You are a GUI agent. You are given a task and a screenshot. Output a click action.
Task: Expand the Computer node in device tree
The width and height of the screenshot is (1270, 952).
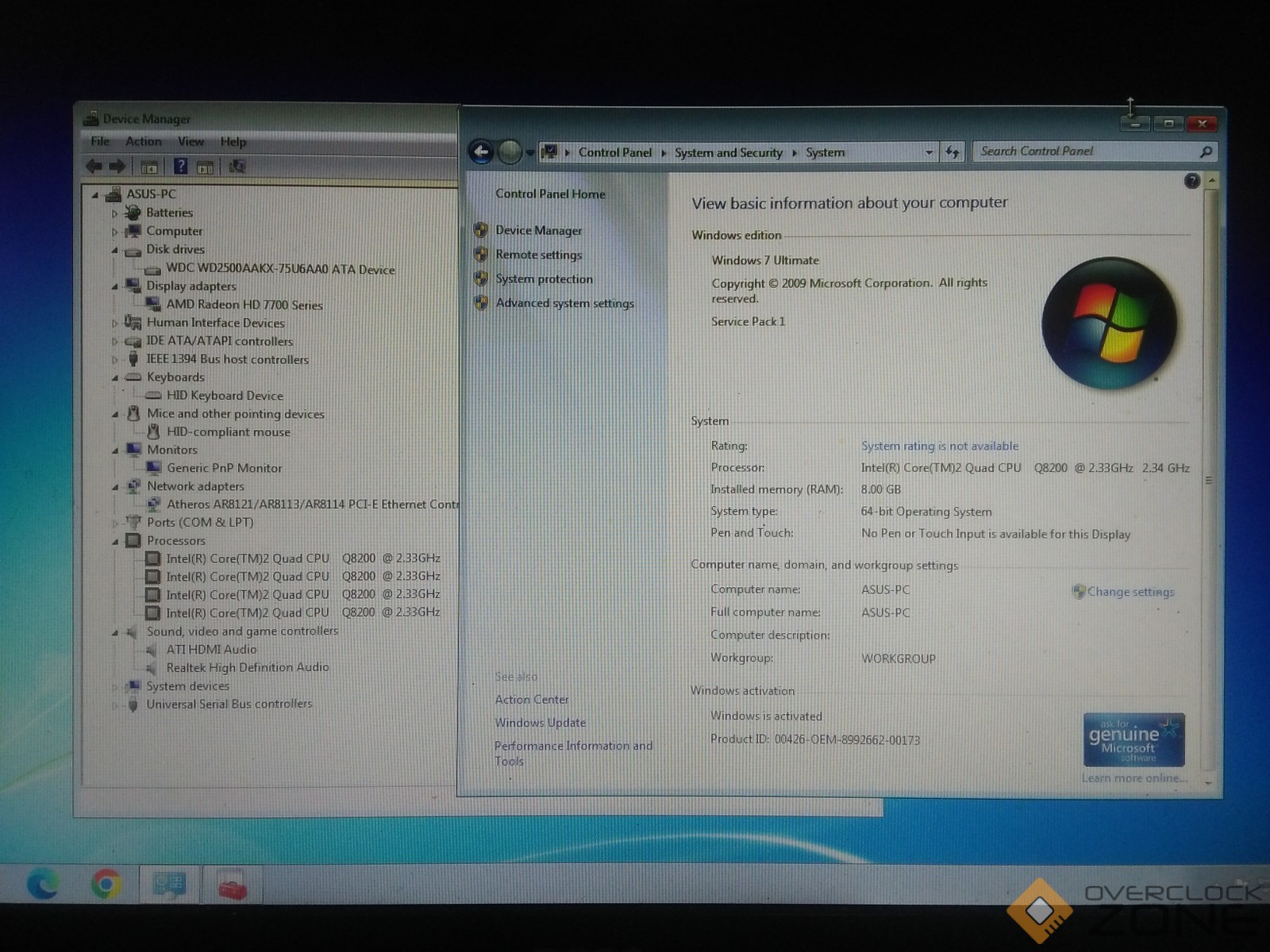(x=115, y=232)
